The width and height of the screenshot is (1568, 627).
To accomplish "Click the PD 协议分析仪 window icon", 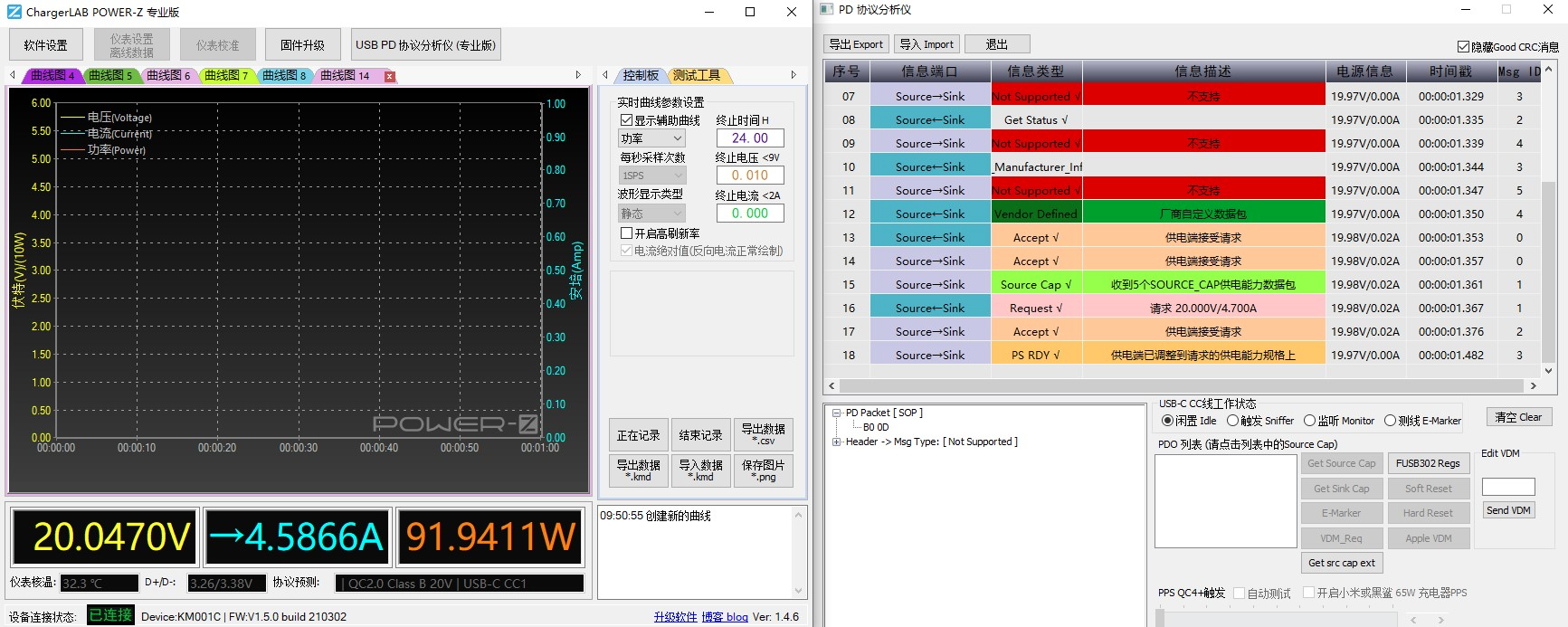I will tap(826, 10).
